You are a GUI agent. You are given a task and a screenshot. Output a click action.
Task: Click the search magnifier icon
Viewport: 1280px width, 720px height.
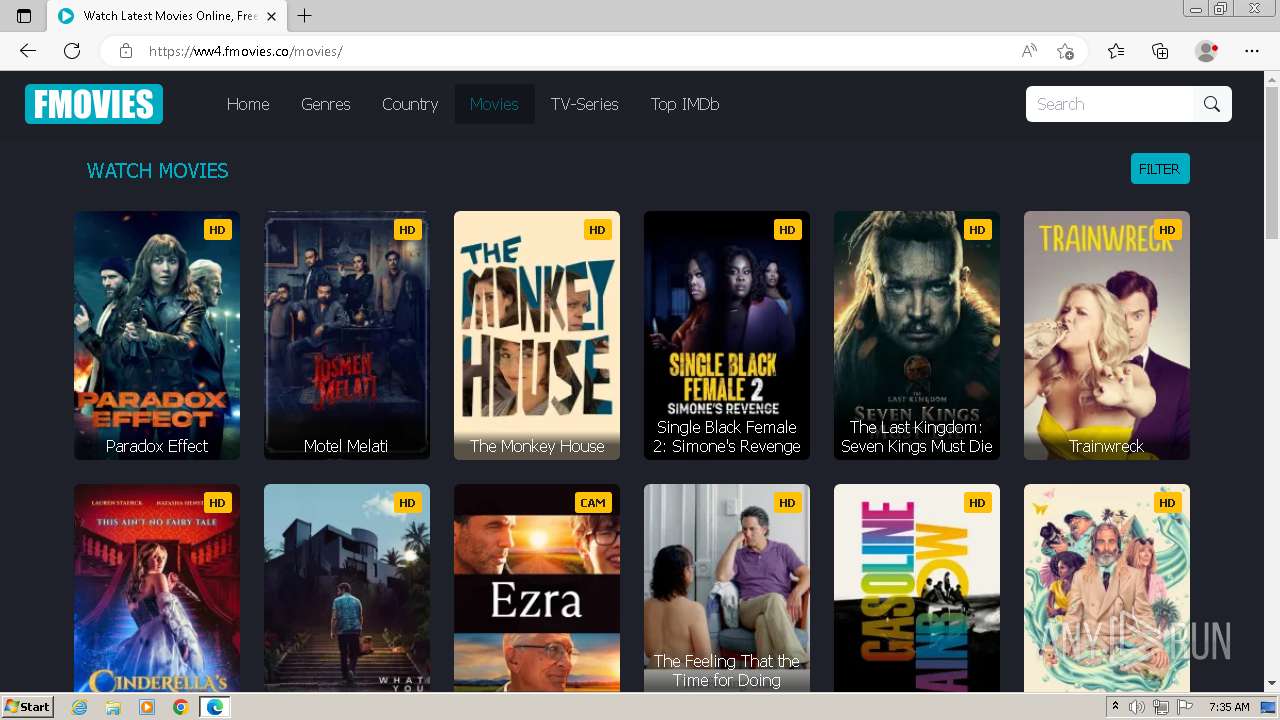[1212, 104]
